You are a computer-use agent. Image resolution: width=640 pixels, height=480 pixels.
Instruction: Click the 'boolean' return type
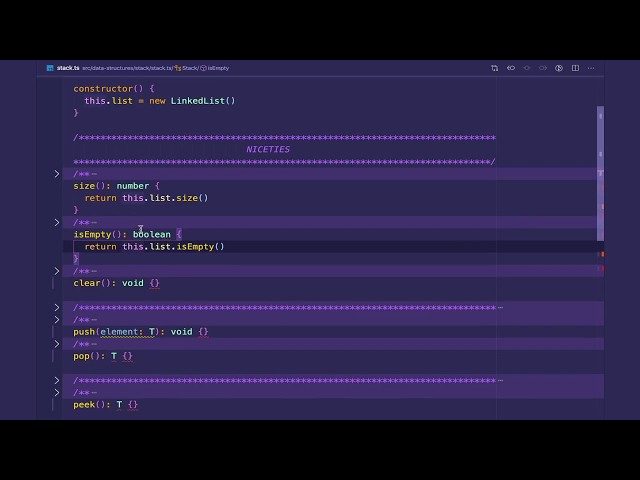[151, 234]
